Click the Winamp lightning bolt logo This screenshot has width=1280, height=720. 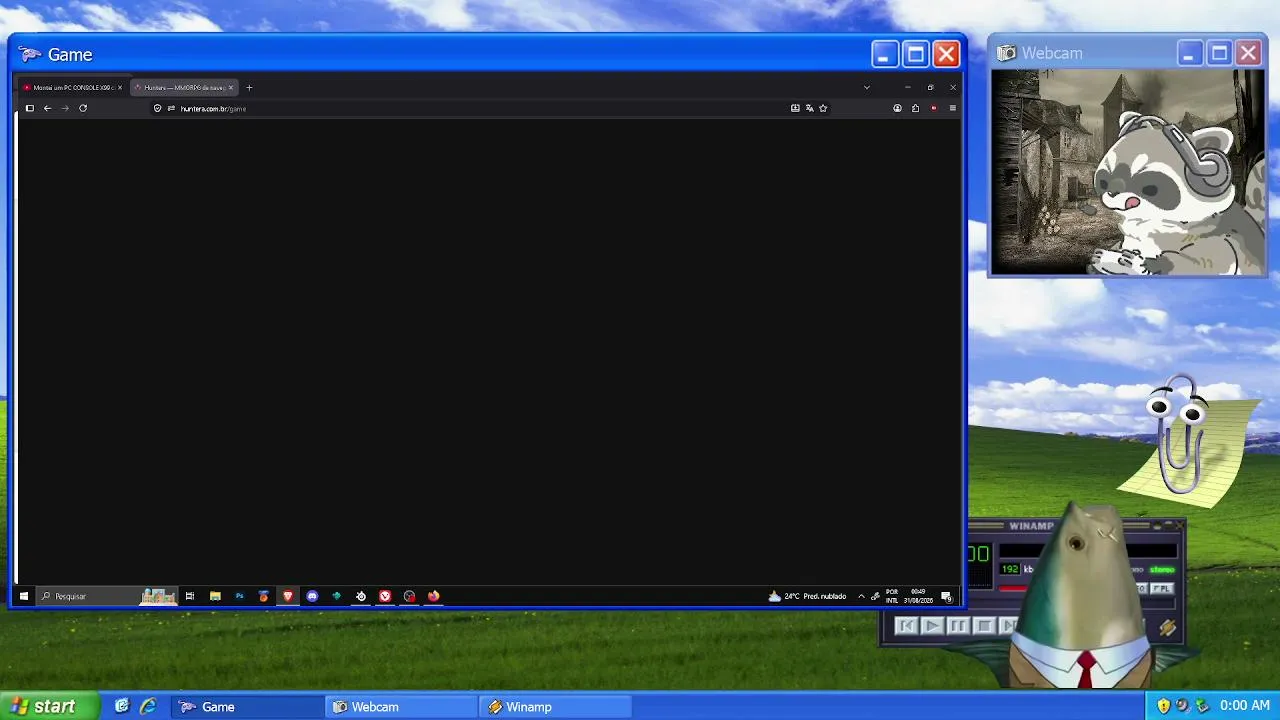click(x=1167, y=627)
